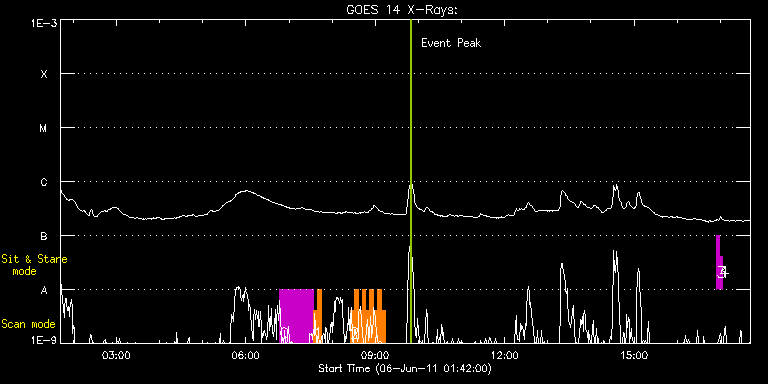Click the wide orange block near 09:00
The height and width of the screenshot is (384, 768).
(x=369, y=316)
